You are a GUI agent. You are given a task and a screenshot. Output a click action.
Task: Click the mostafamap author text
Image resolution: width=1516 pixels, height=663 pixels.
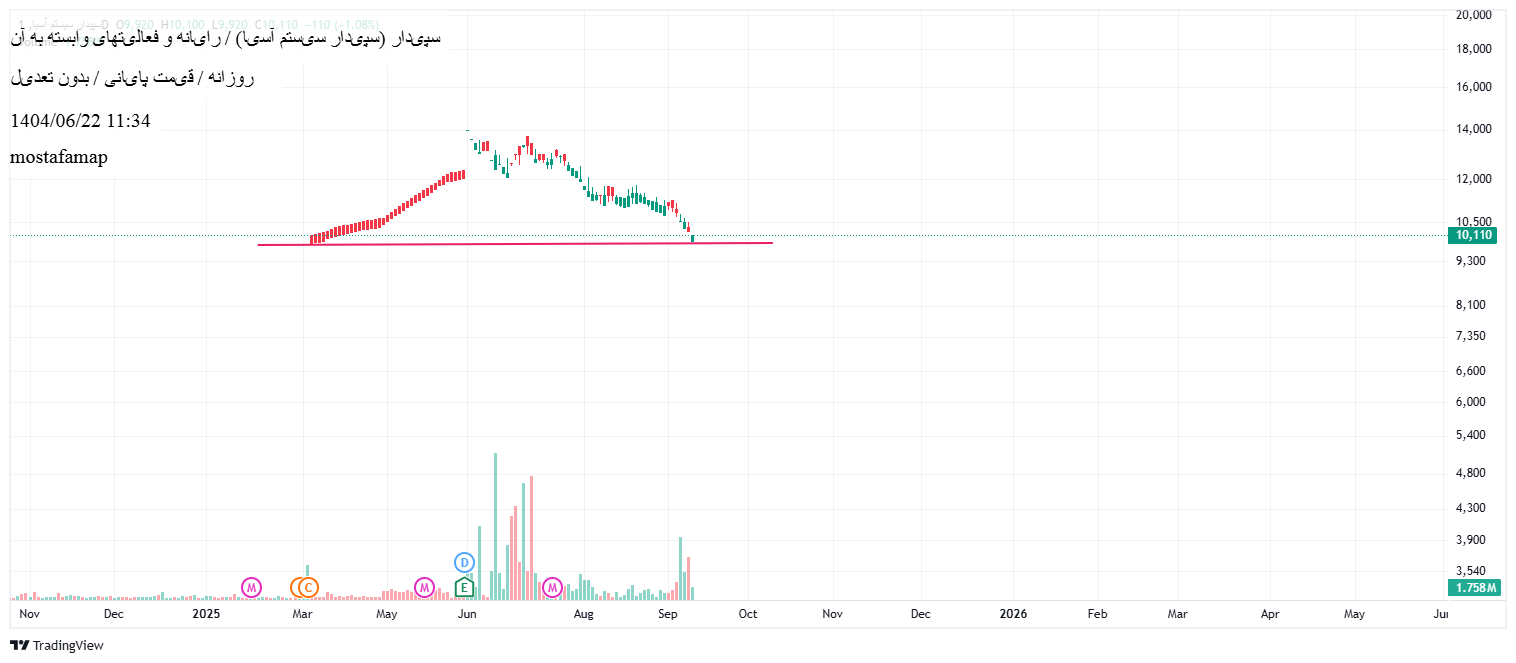(59, 157)
